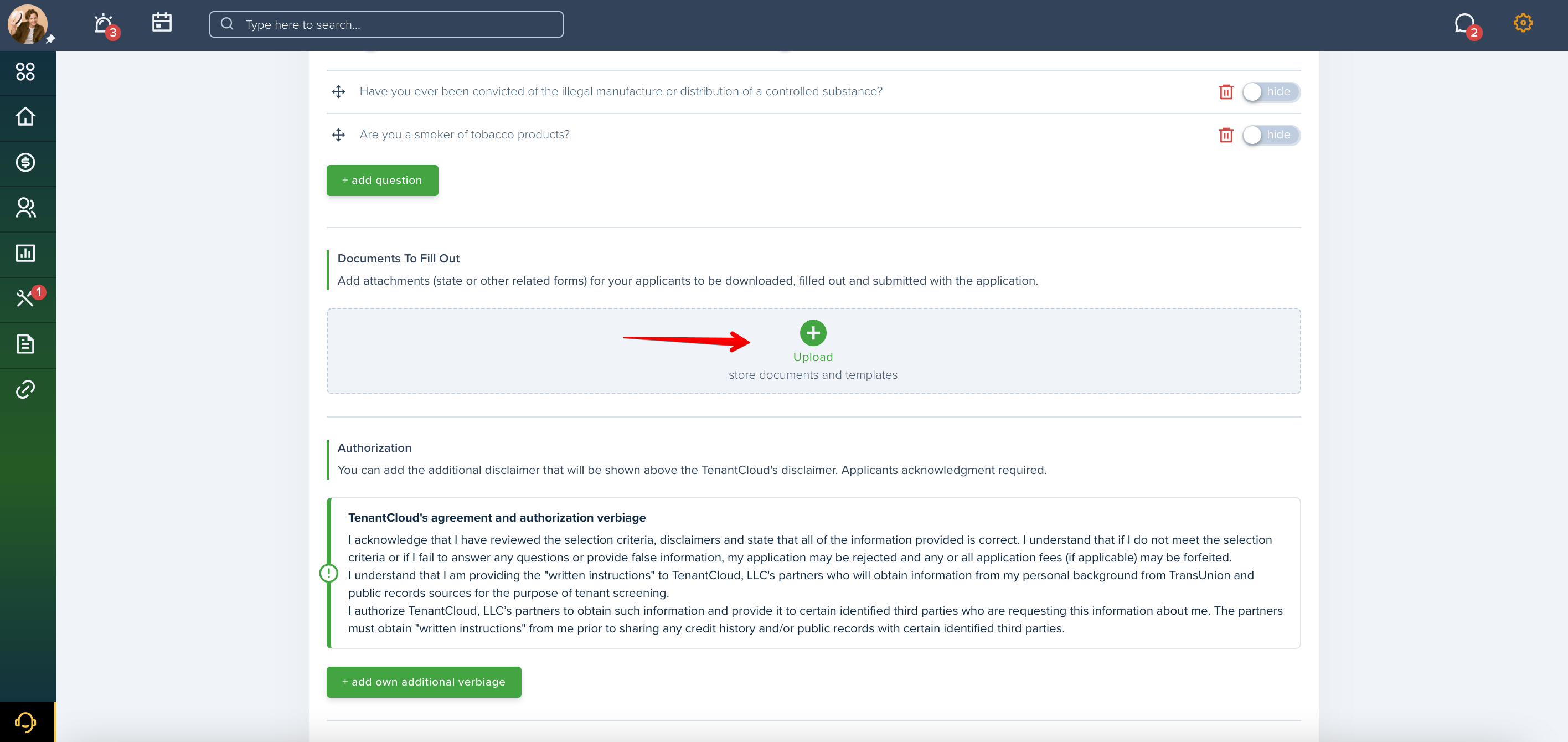Viewport: 1568px width, 742px height.
Task: Toggle hide for tobacco smoker question
Action: (1271, 135)
